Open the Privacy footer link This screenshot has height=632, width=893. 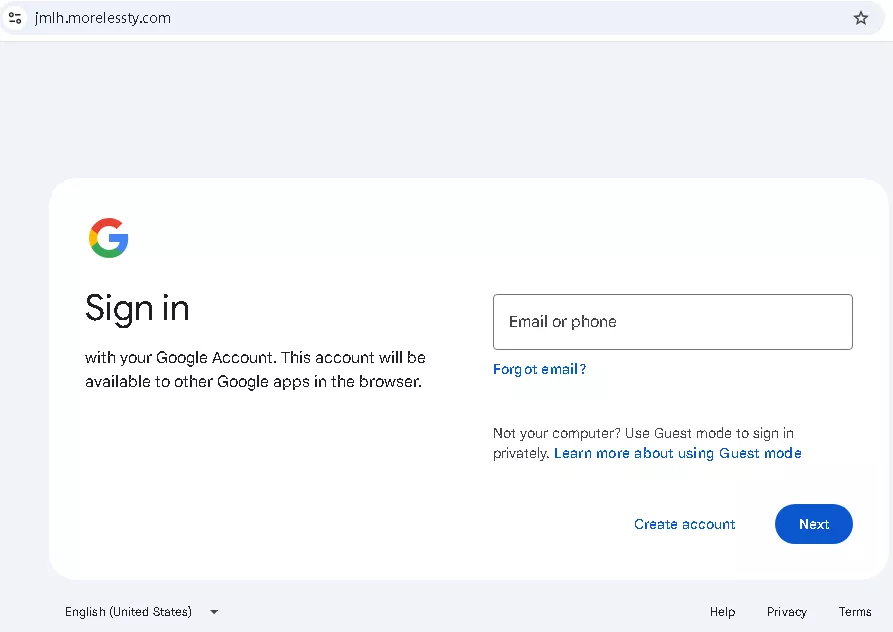point(787,612)
